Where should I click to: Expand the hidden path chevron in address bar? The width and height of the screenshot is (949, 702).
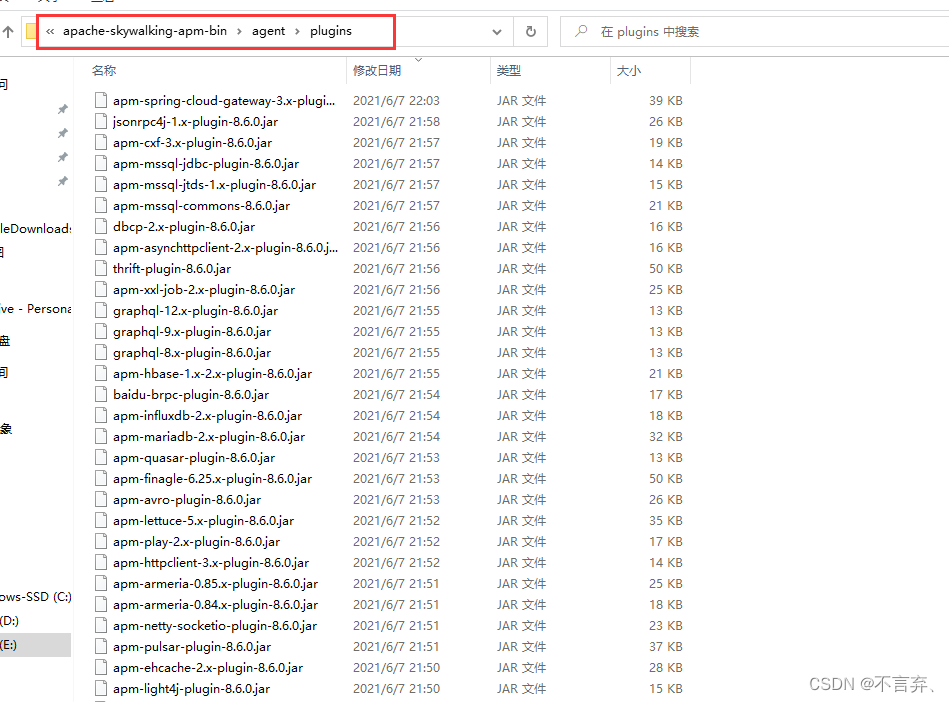pyautogui.click(x=50, y=31)
